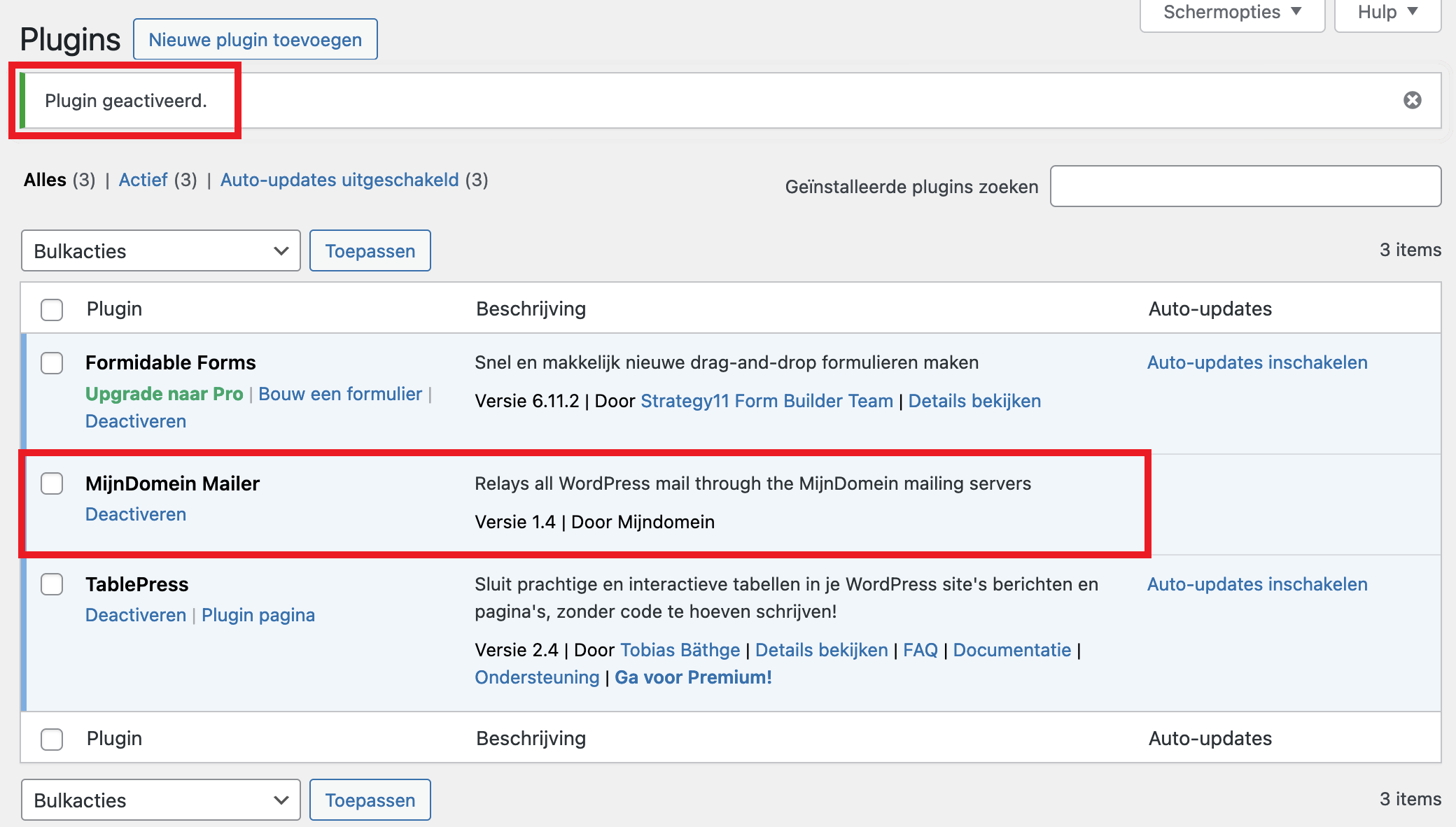Tick the Formidable Forms checkbox
The height and width of the screenshot is (827, 1456).
pos(52,363)
